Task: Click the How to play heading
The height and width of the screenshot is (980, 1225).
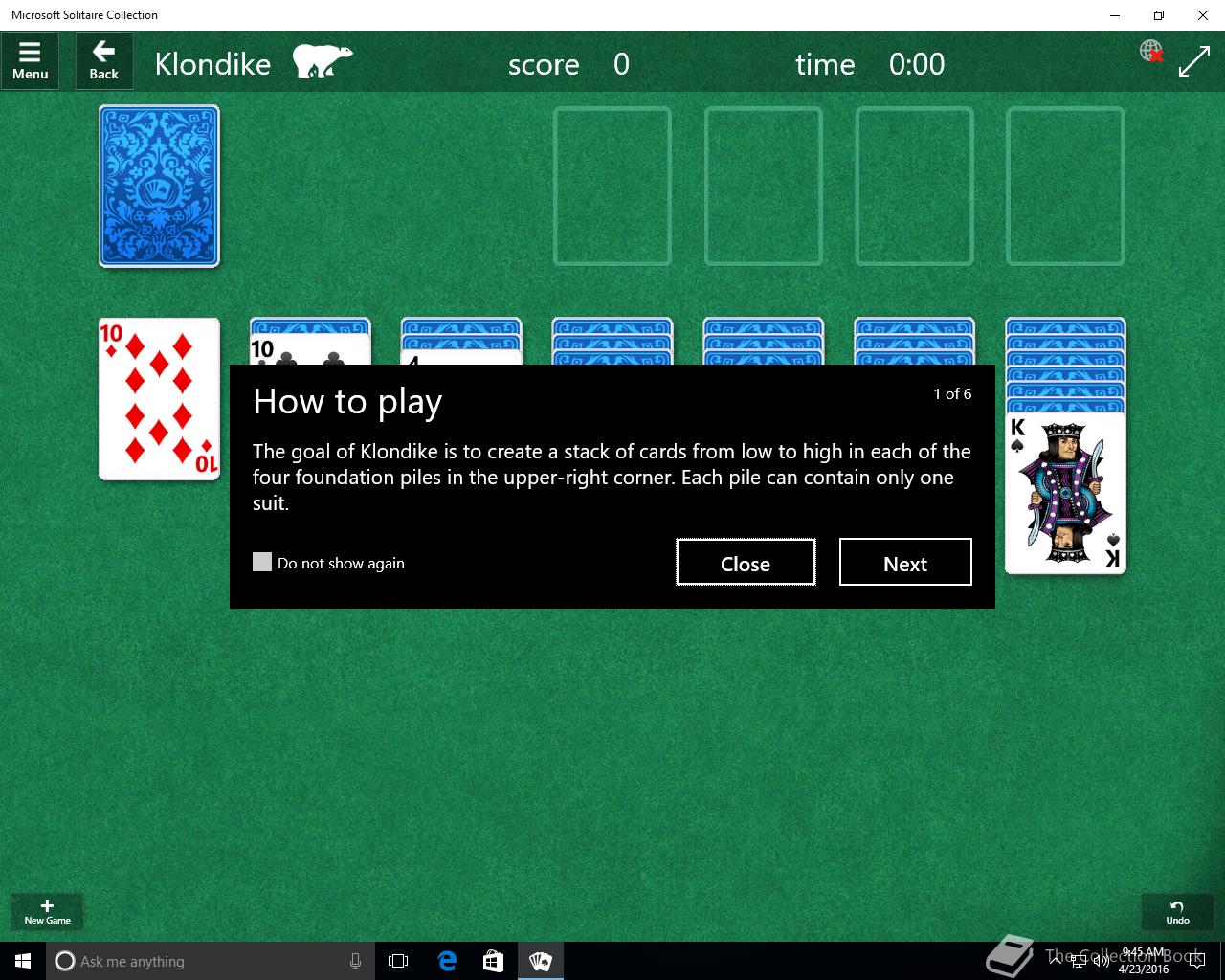Action: click(x=347, y=402)
